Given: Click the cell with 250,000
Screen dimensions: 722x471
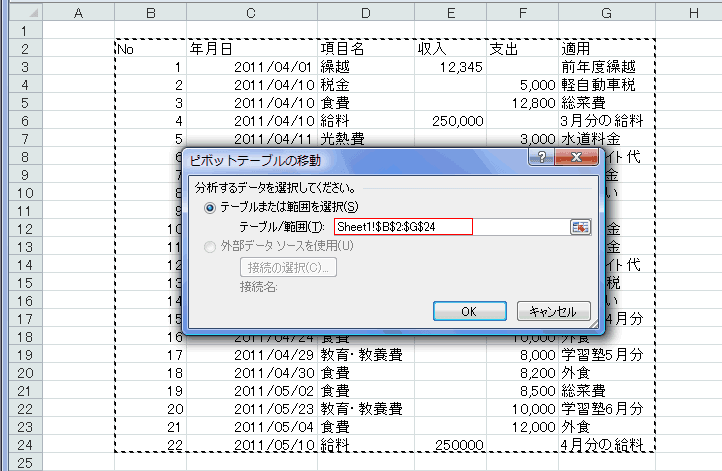Looking at the screenshot, I should 451,121.
